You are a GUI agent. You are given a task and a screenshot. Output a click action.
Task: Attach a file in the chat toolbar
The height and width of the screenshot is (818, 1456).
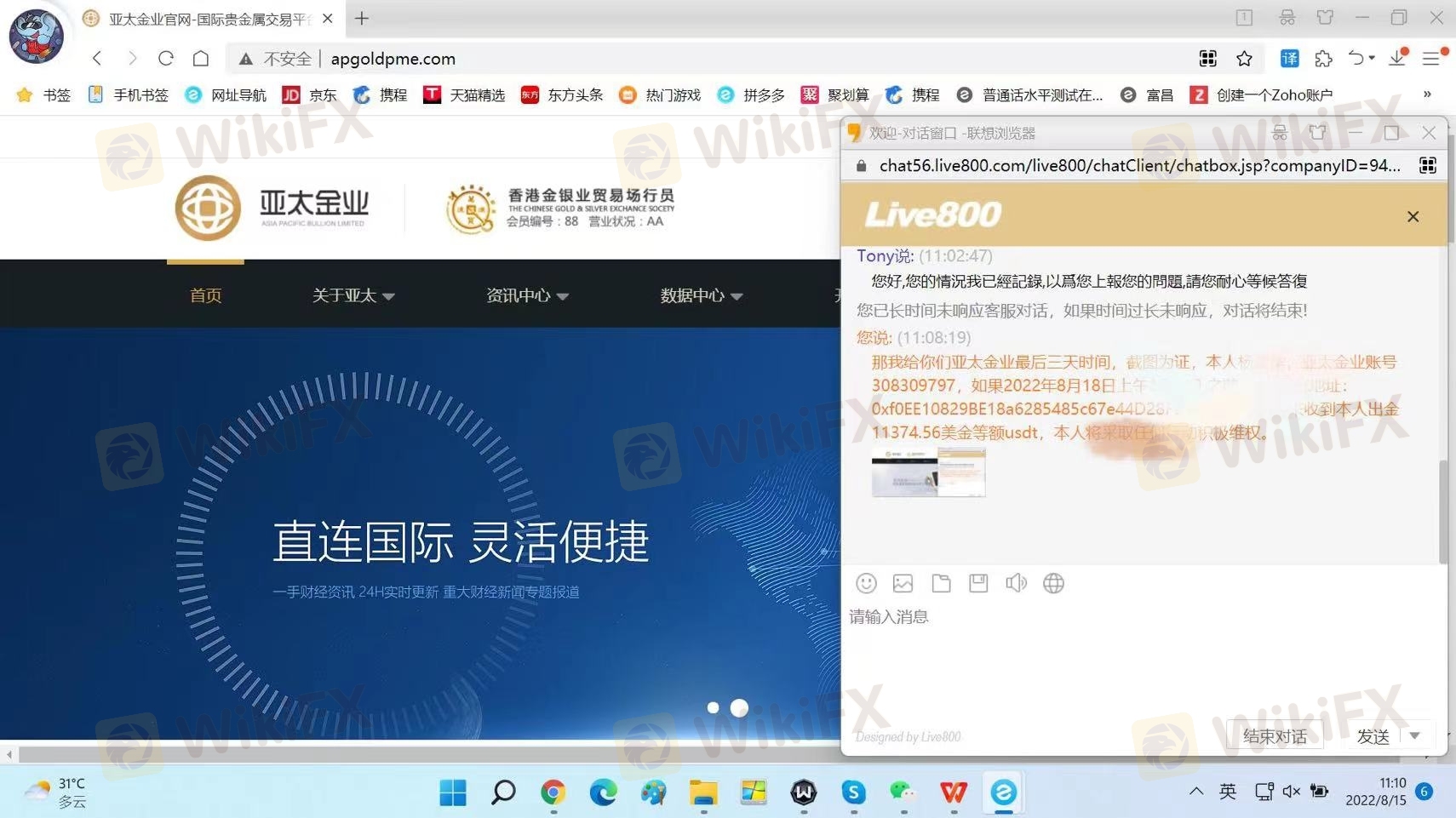click(941, 583)
